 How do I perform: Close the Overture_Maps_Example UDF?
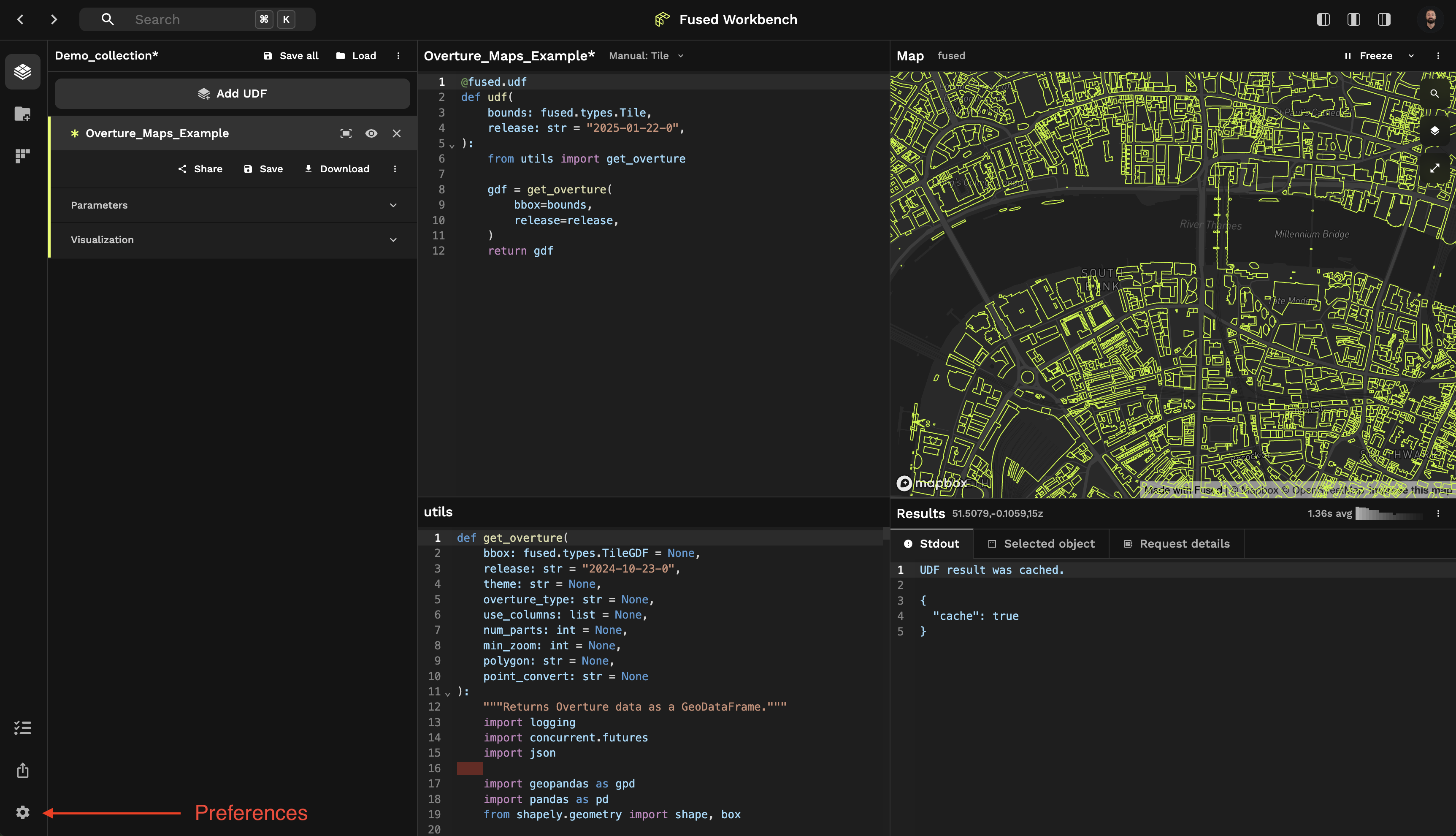click(397, 133)
